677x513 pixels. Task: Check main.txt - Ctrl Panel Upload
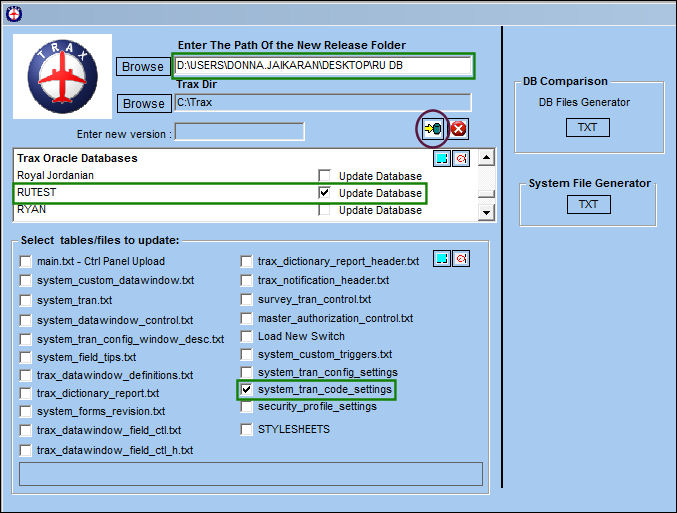pyautogui.click(x=25, y=261)
